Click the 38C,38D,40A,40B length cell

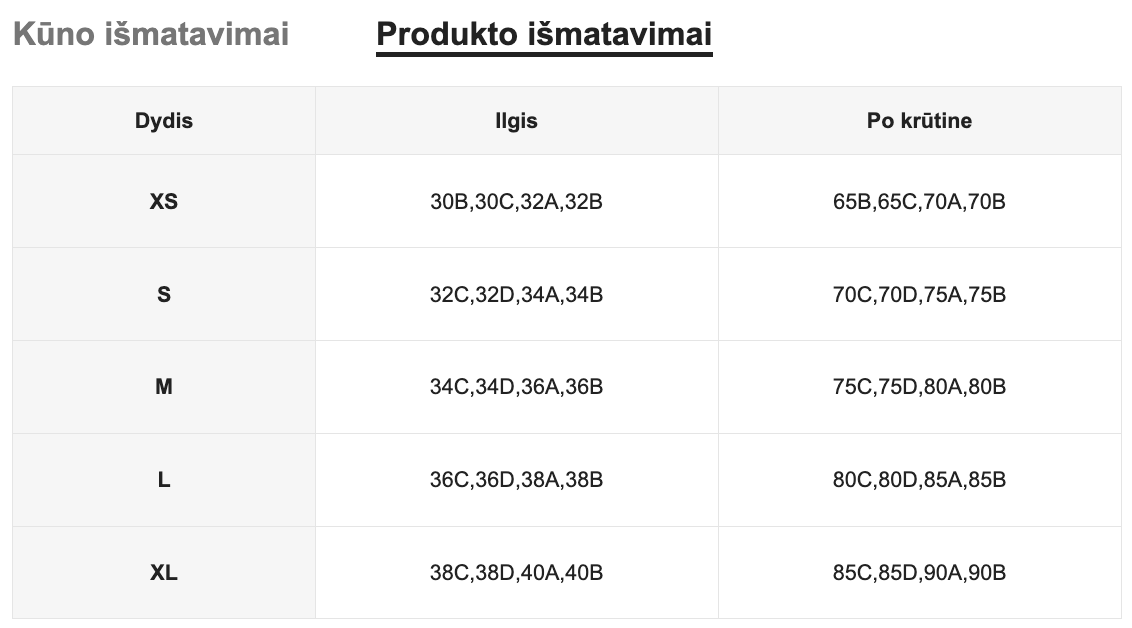click(x=516, y=573)
